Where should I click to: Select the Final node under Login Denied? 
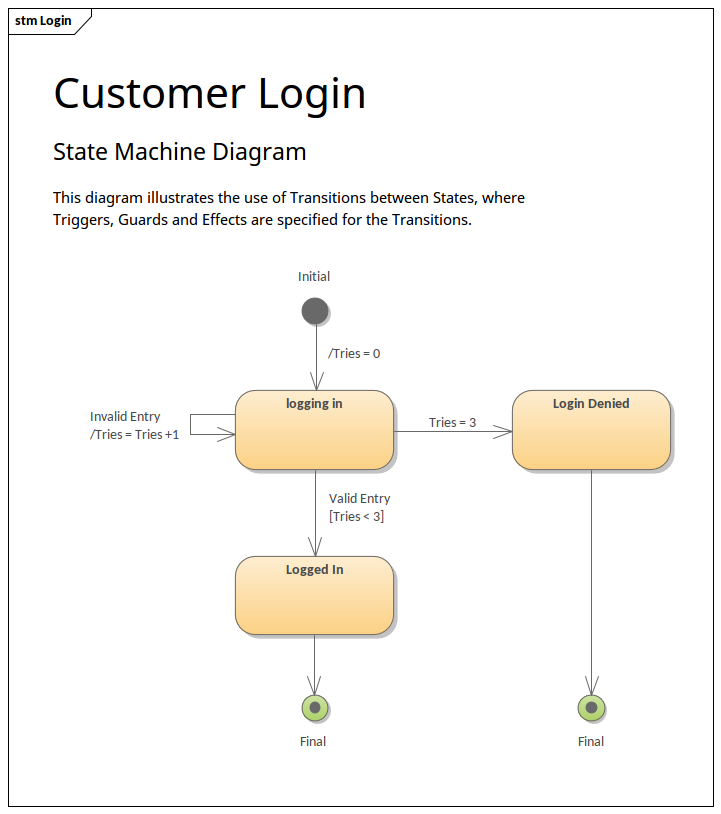[591, 707]
